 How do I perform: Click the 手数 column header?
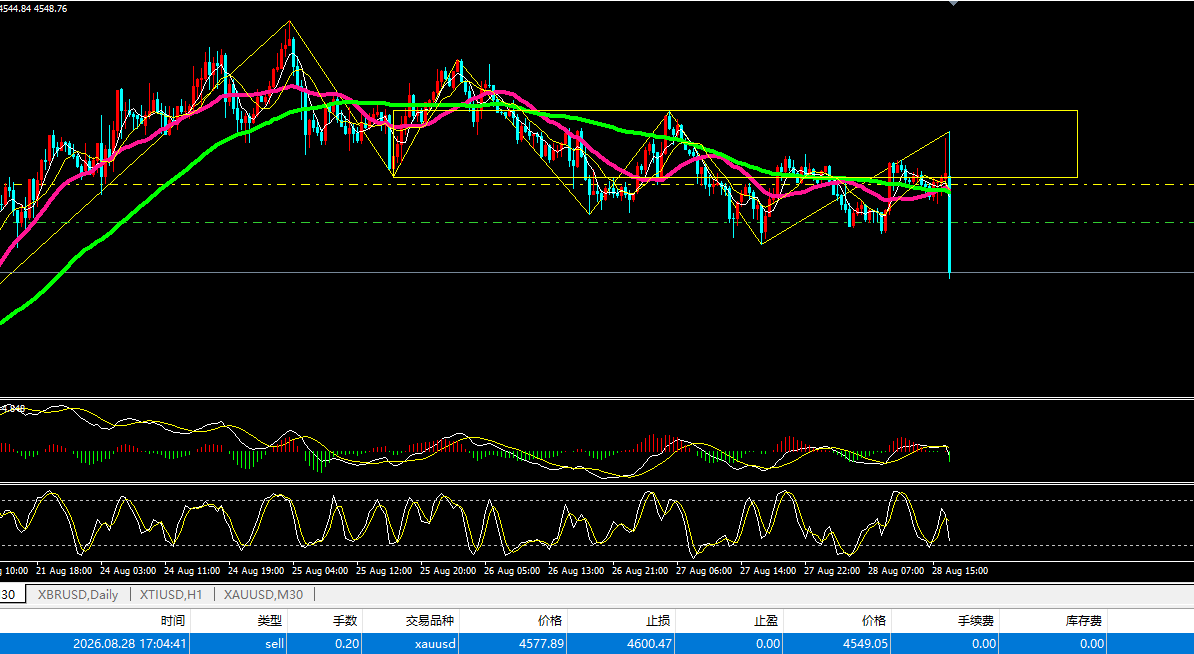click(344, 621)
